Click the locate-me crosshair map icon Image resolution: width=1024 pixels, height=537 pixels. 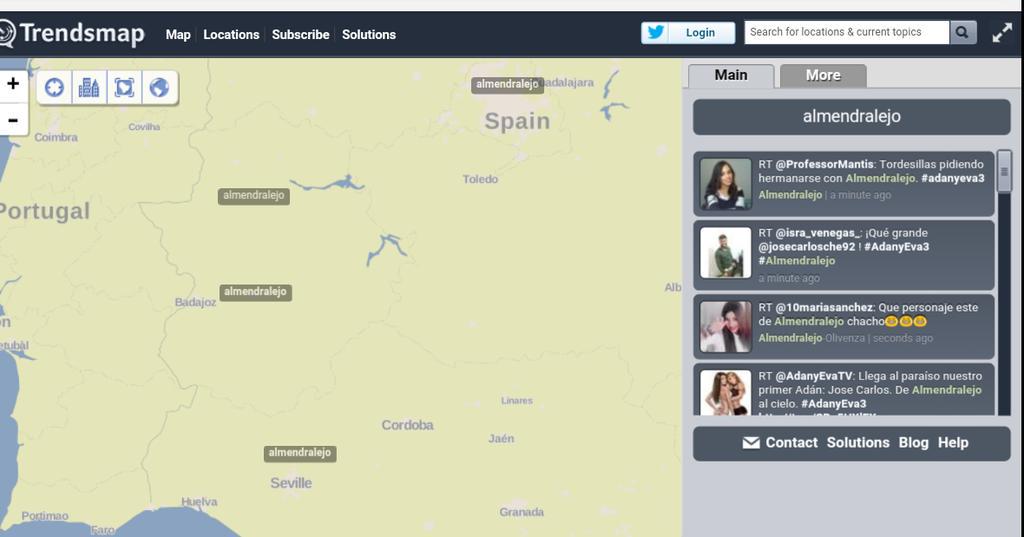tap(54, 87)
